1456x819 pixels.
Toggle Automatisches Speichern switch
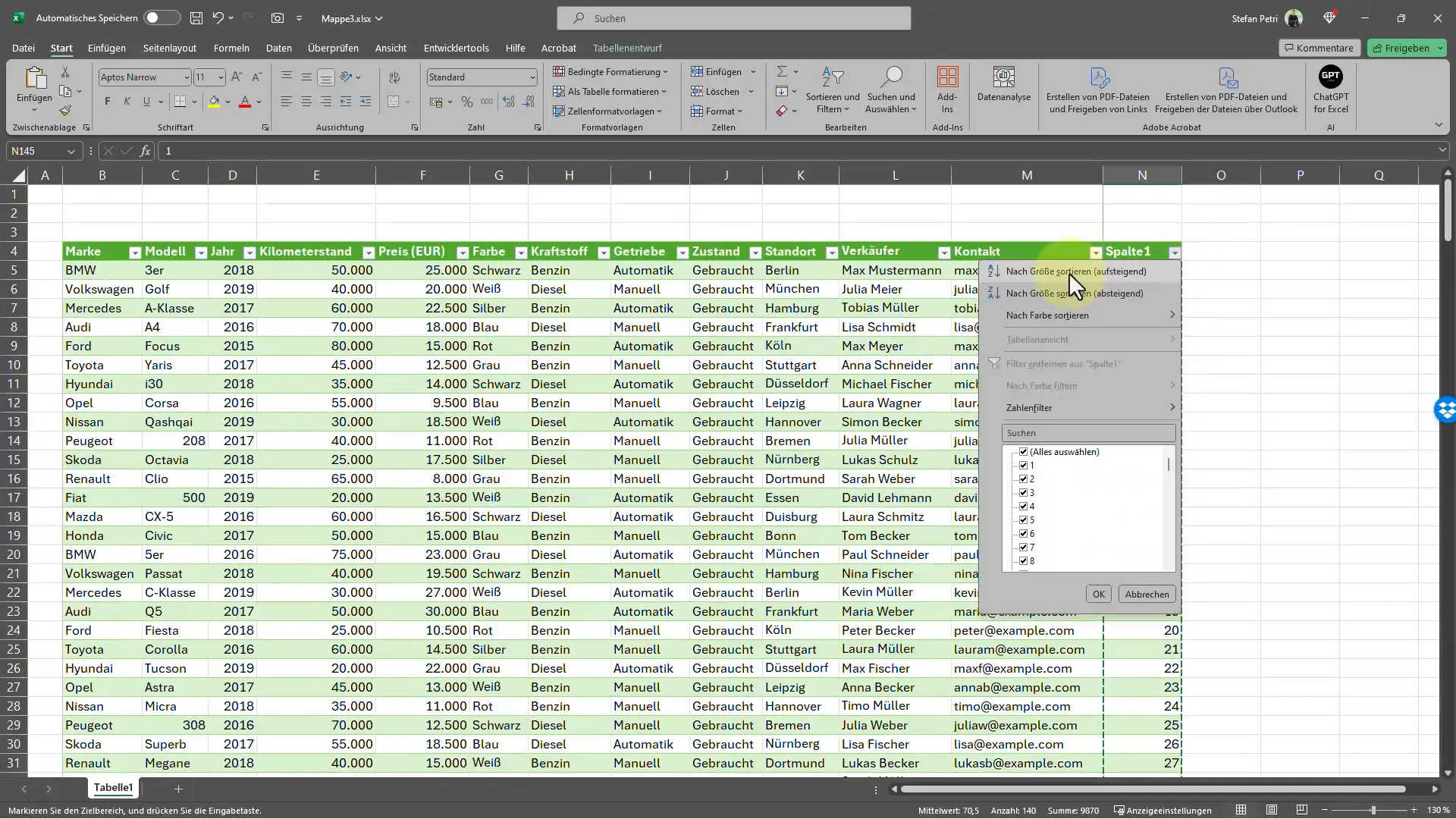tap(162, 17)
